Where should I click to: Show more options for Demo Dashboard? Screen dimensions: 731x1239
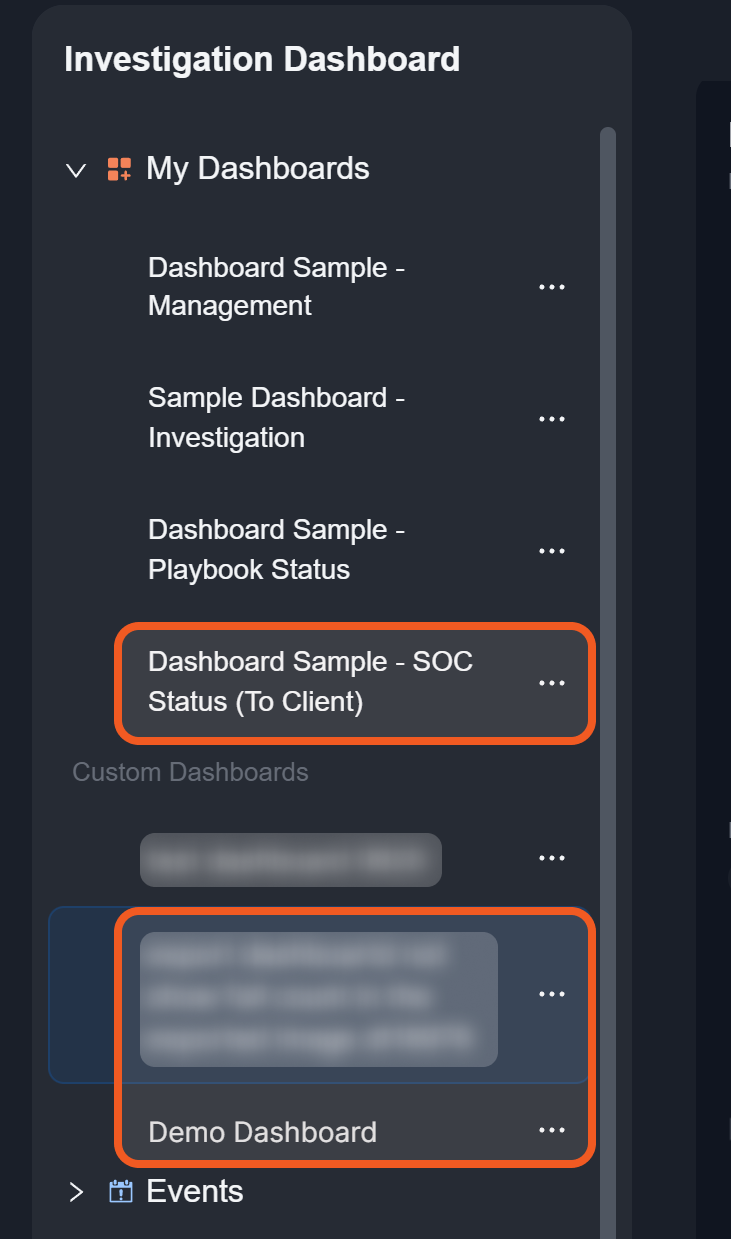click(552, 1130)
